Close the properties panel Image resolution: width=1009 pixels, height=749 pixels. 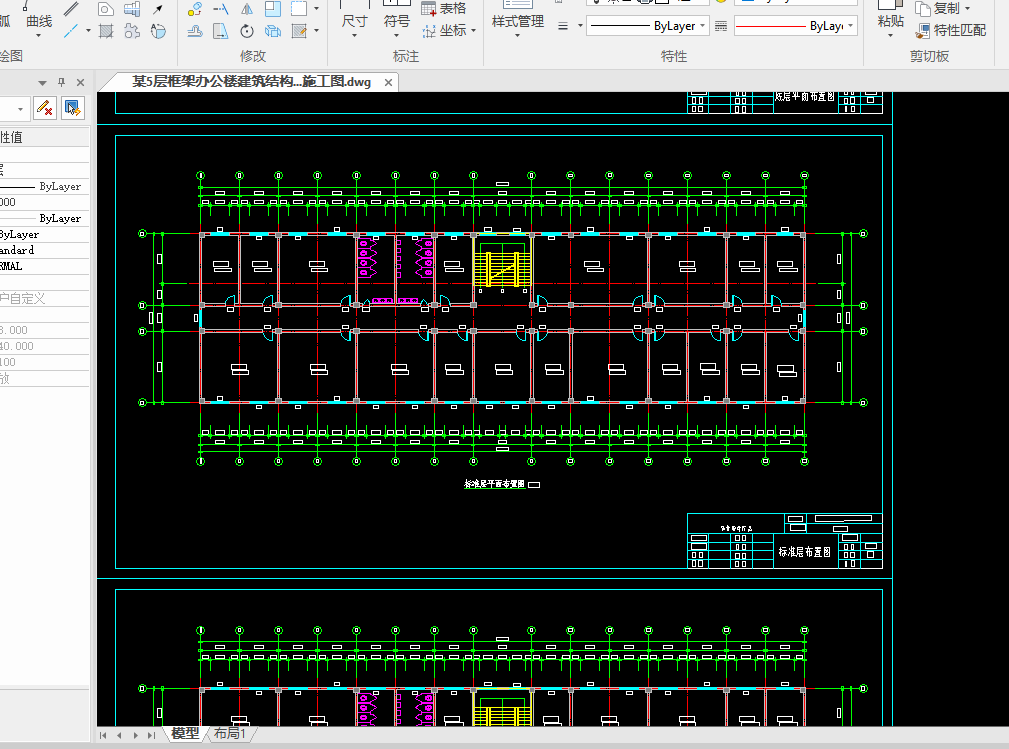coord(80,82)
